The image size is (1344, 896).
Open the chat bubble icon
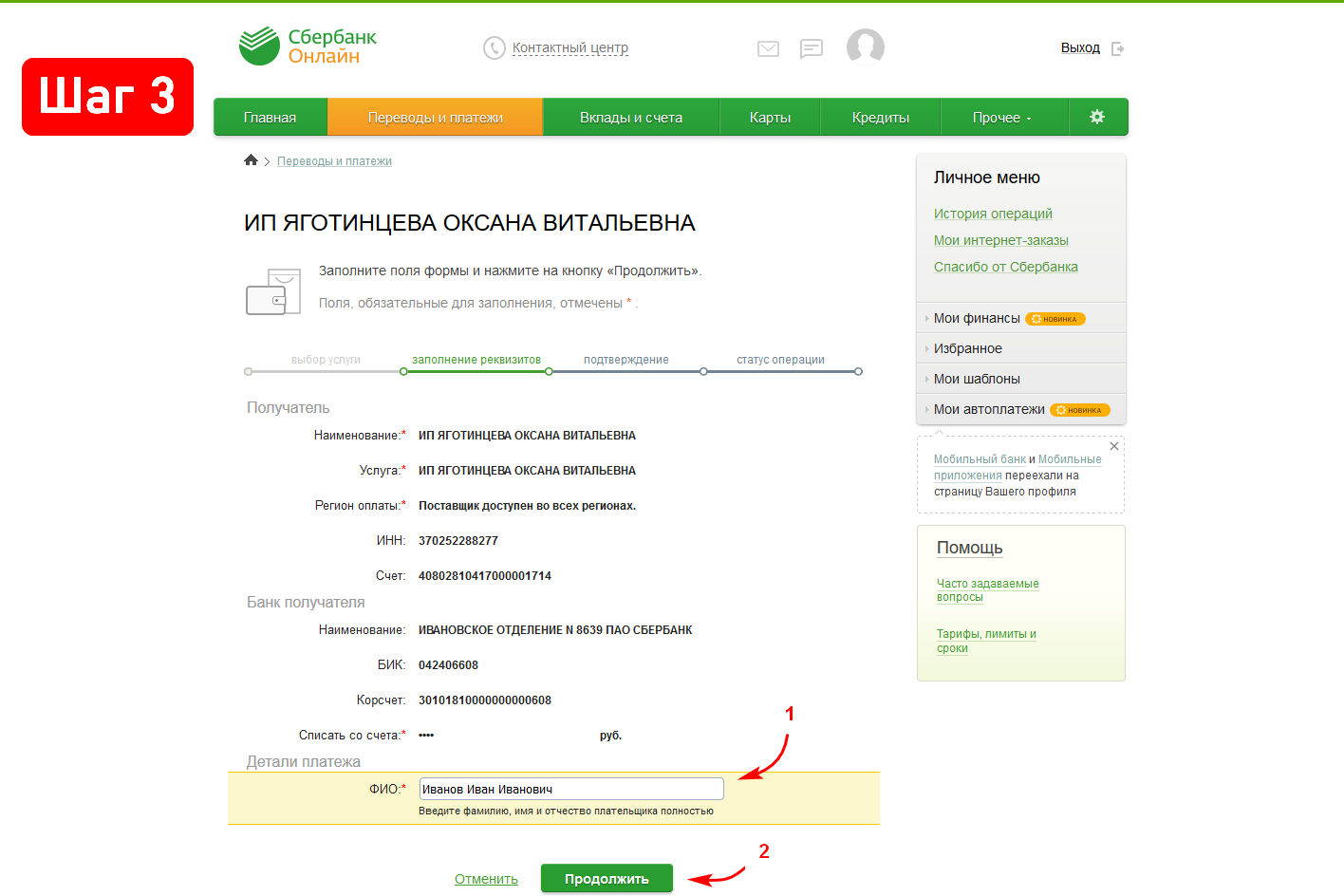tap(811, 48)
